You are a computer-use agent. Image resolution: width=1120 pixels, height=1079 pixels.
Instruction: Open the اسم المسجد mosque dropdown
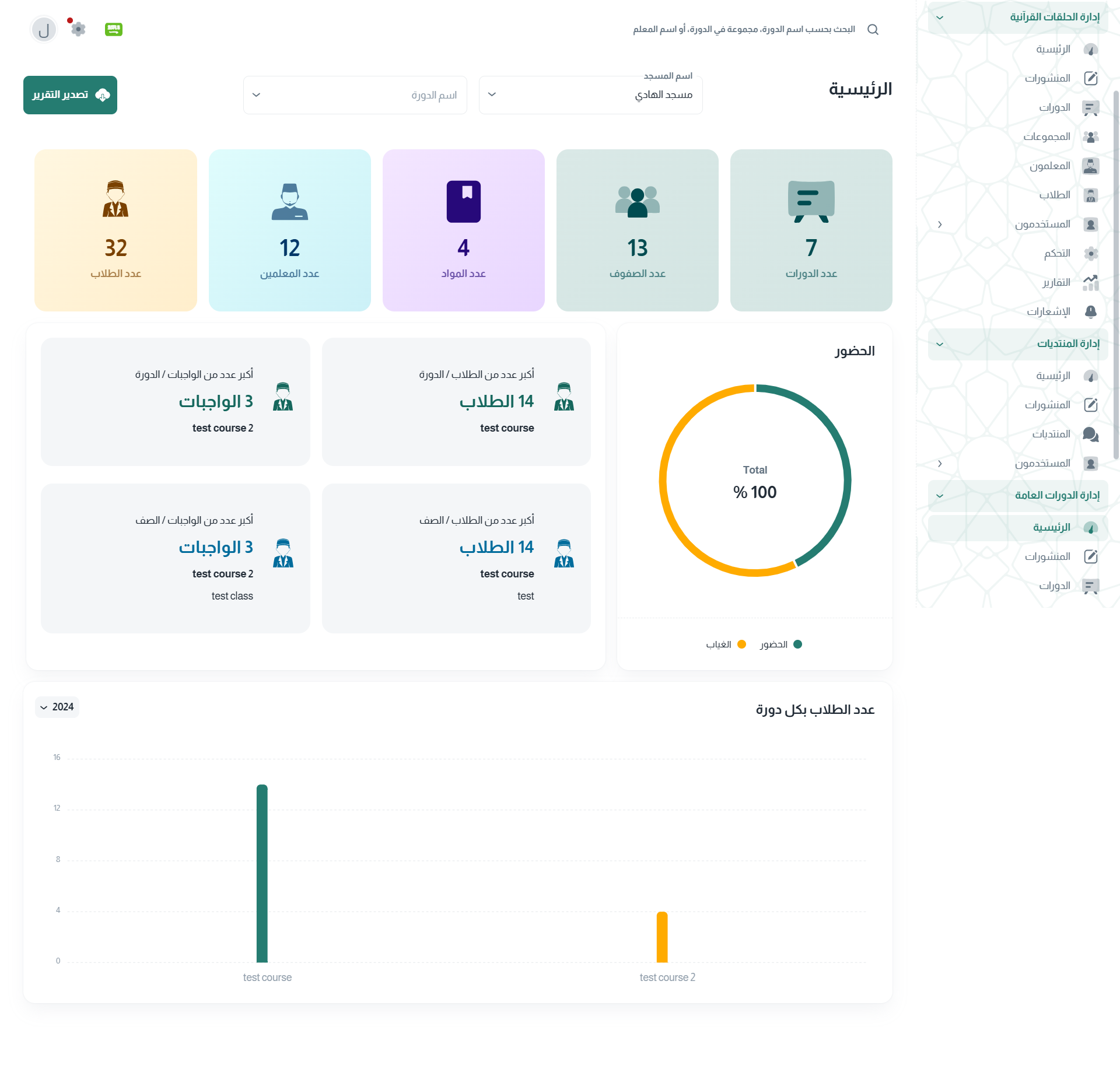coord(590,95)
